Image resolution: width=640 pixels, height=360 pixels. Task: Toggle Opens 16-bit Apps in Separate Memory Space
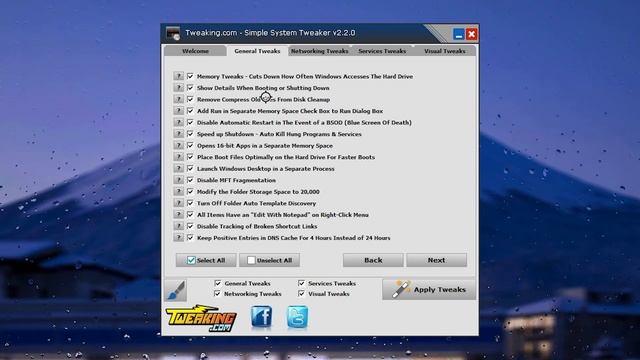point(190,145)
